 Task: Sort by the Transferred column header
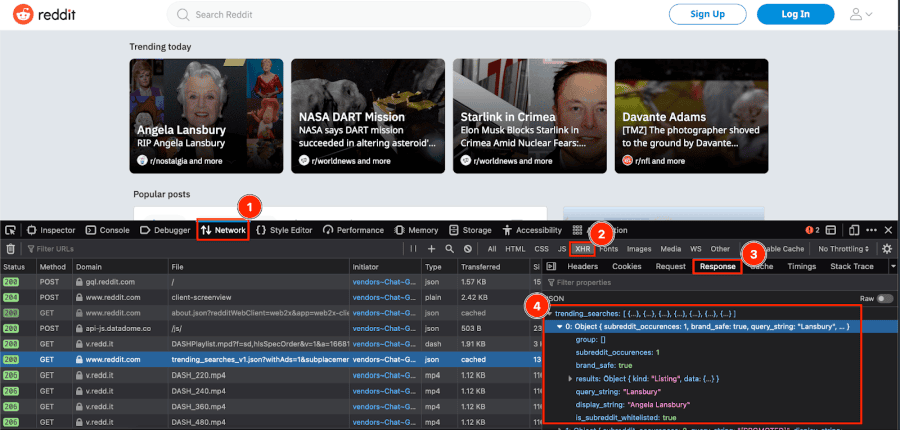click(493, 267)
